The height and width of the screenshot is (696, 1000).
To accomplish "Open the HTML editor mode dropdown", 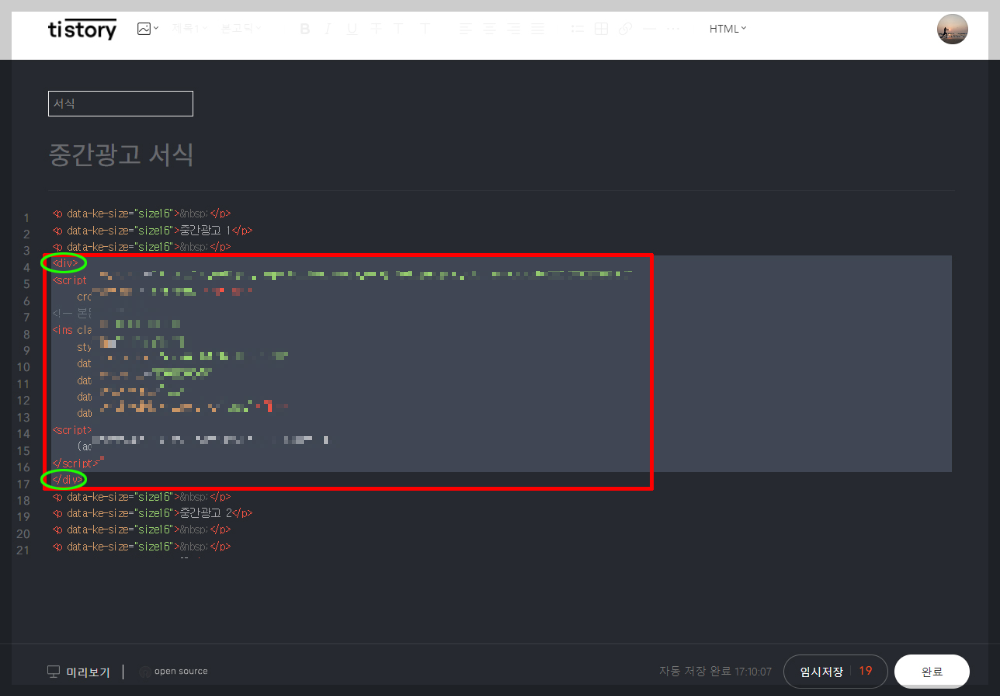I will click(x=728, y=29).
